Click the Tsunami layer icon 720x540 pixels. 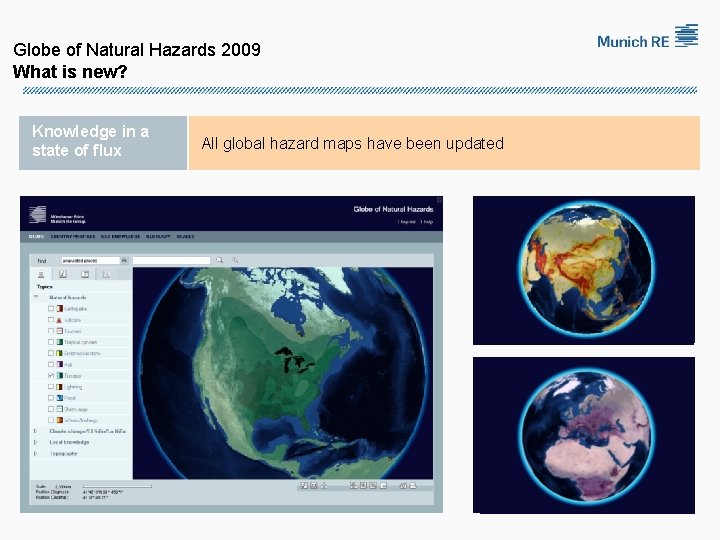[60, 331]
